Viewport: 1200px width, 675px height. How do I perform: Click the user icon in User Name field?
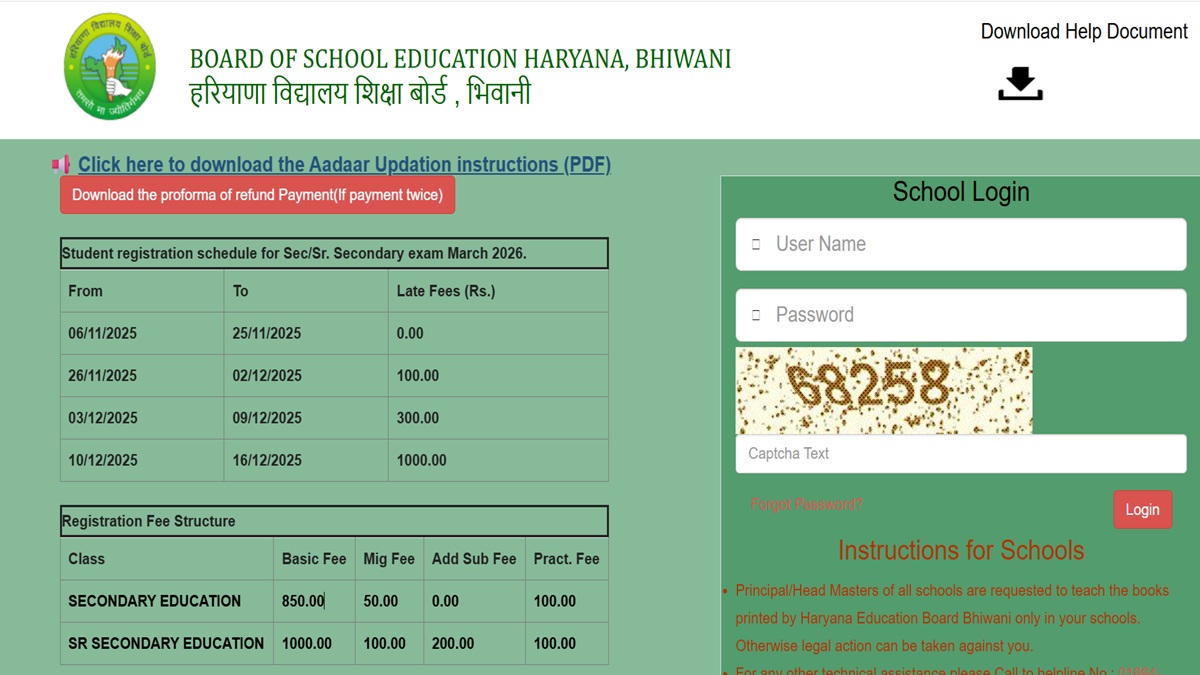tap(756, 244)
